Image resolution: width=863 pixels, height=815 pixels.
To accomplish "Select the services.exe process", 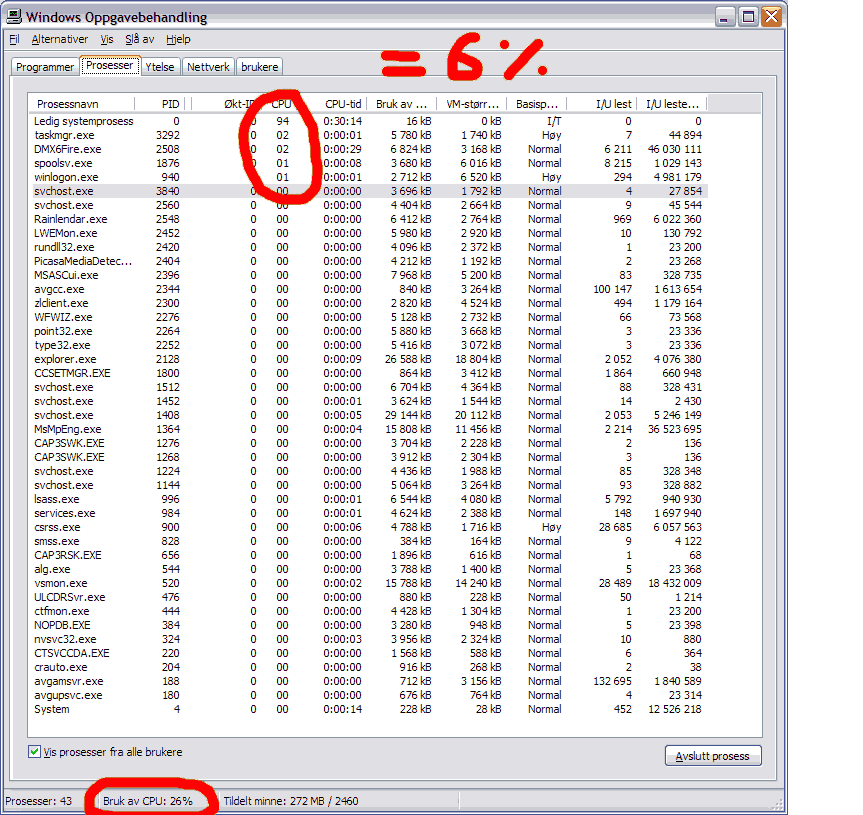I will click(x=368, y=513).
